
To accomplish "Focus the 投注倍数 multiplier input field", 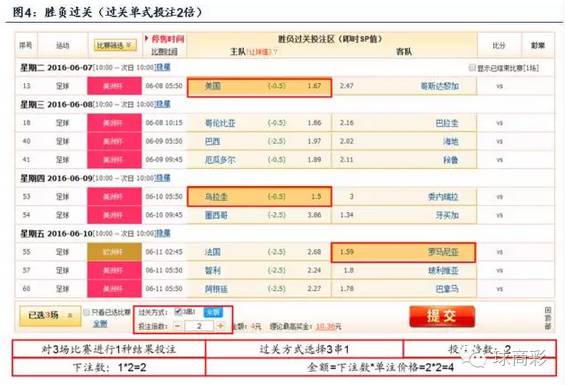I will click(x=199, y=326).
